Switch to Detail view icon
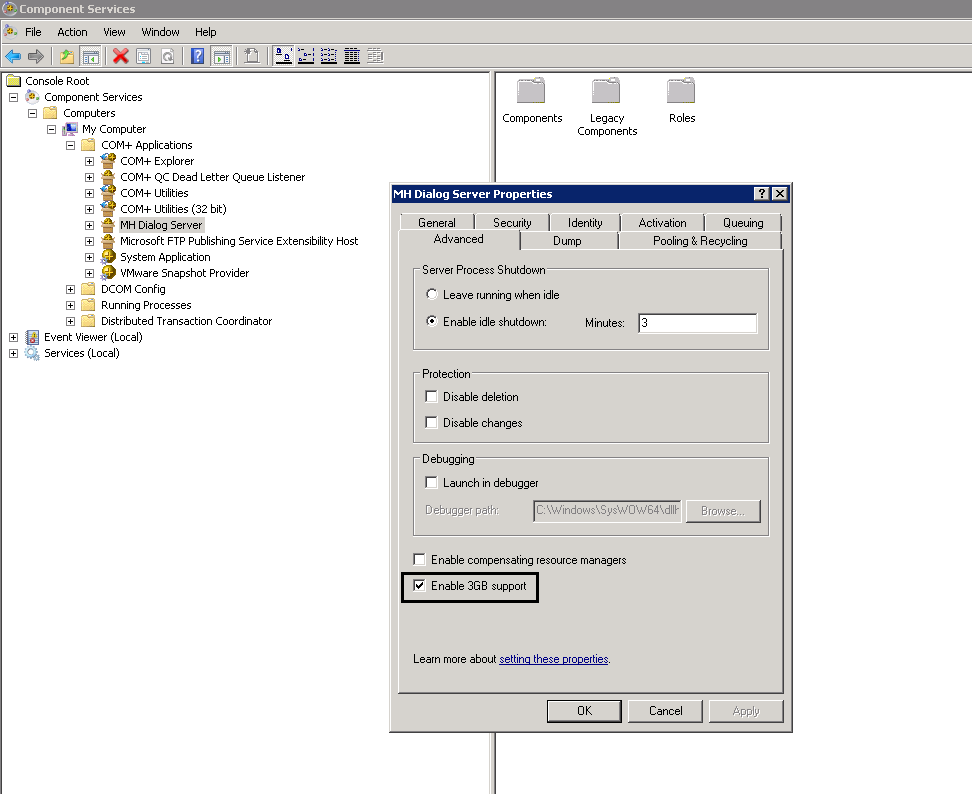The height and width of the screenshot is (794, 972). [352, 56]
